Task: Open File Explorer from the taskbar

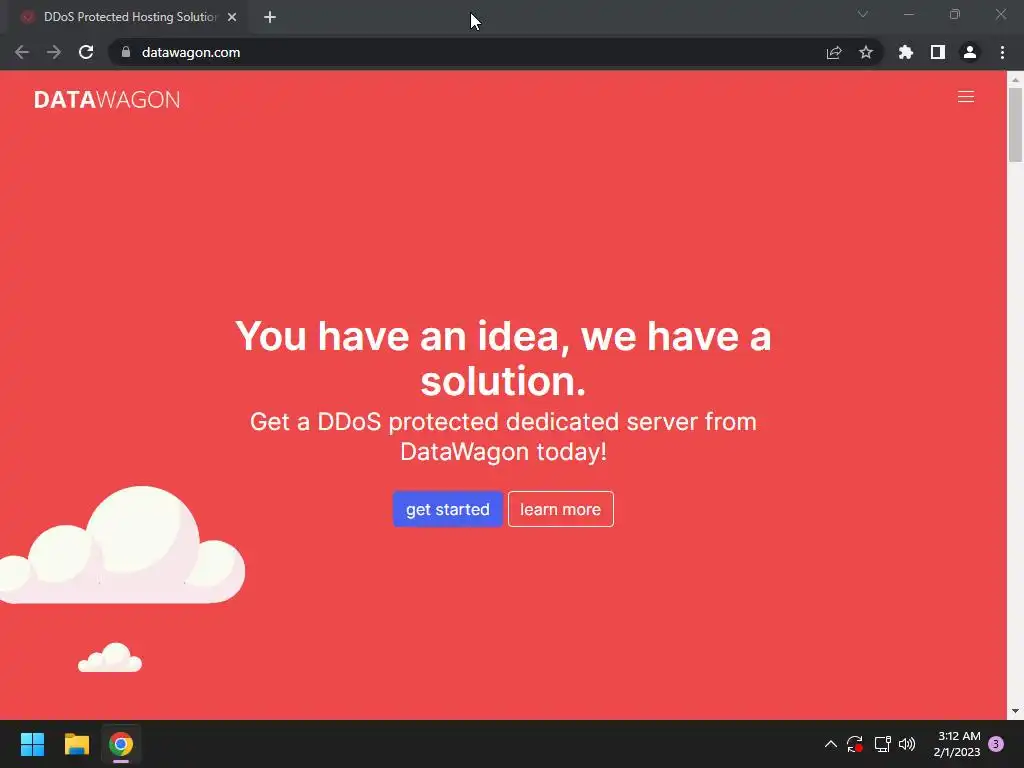Action: pos(76,744)
